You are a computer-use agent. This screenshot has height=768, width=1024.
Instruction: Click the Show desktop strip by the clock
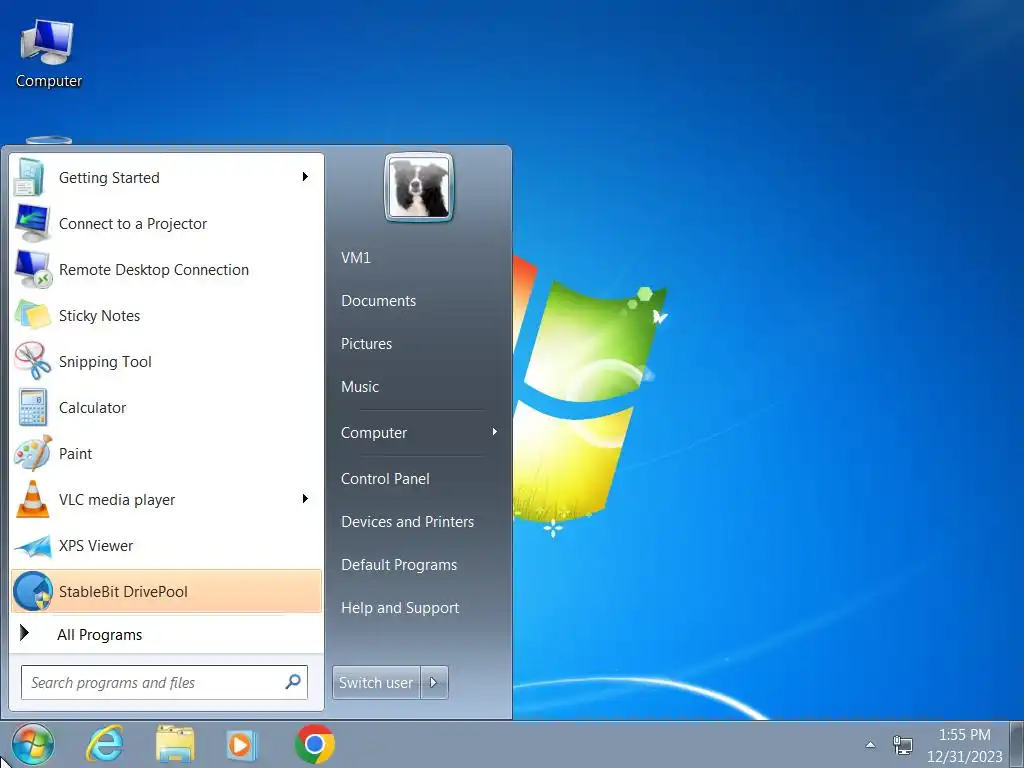[x=1017, y=744]
